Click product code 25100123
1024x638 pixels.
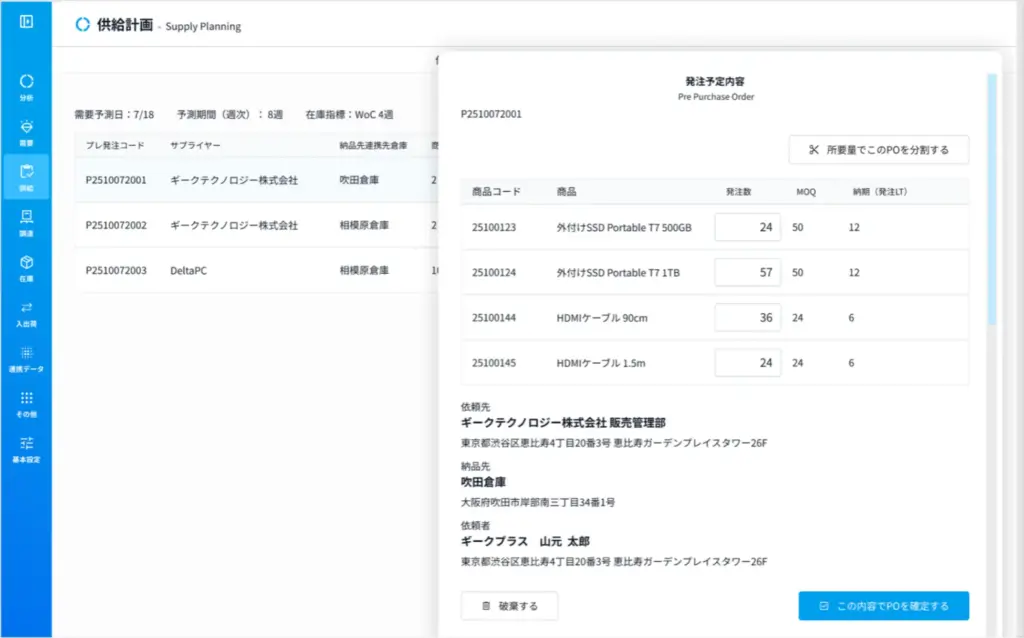click(x=494, y=227)
